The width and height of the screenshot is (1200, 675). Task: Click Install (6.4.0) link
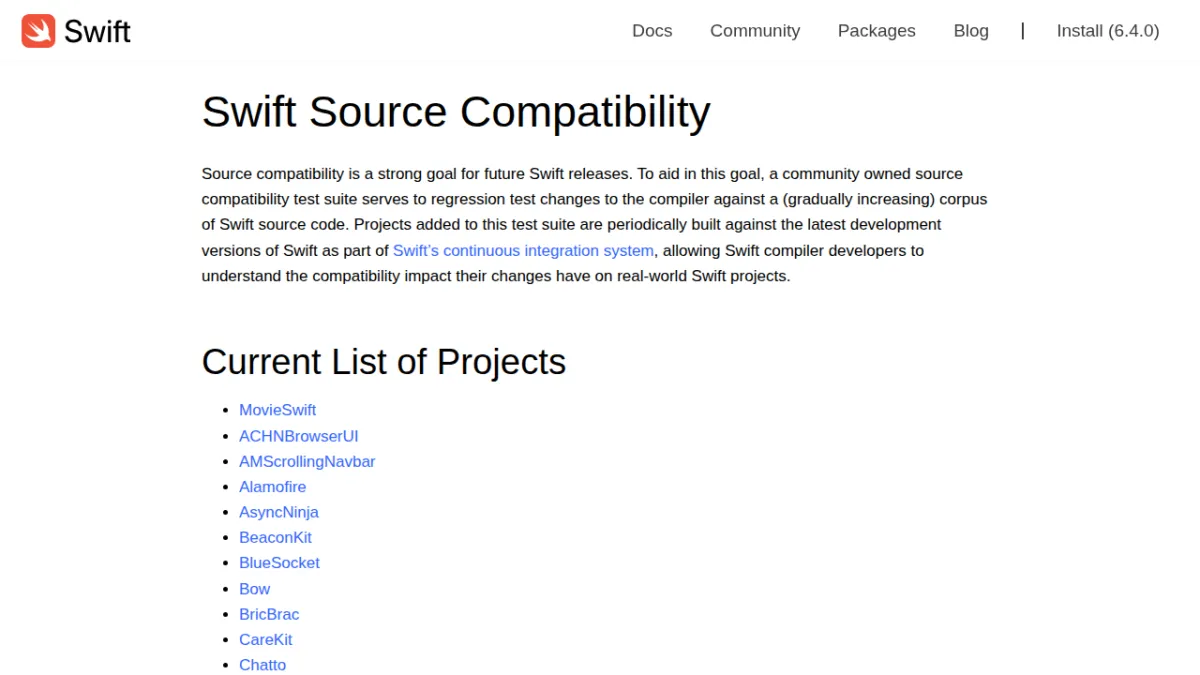pos(1108,31)
